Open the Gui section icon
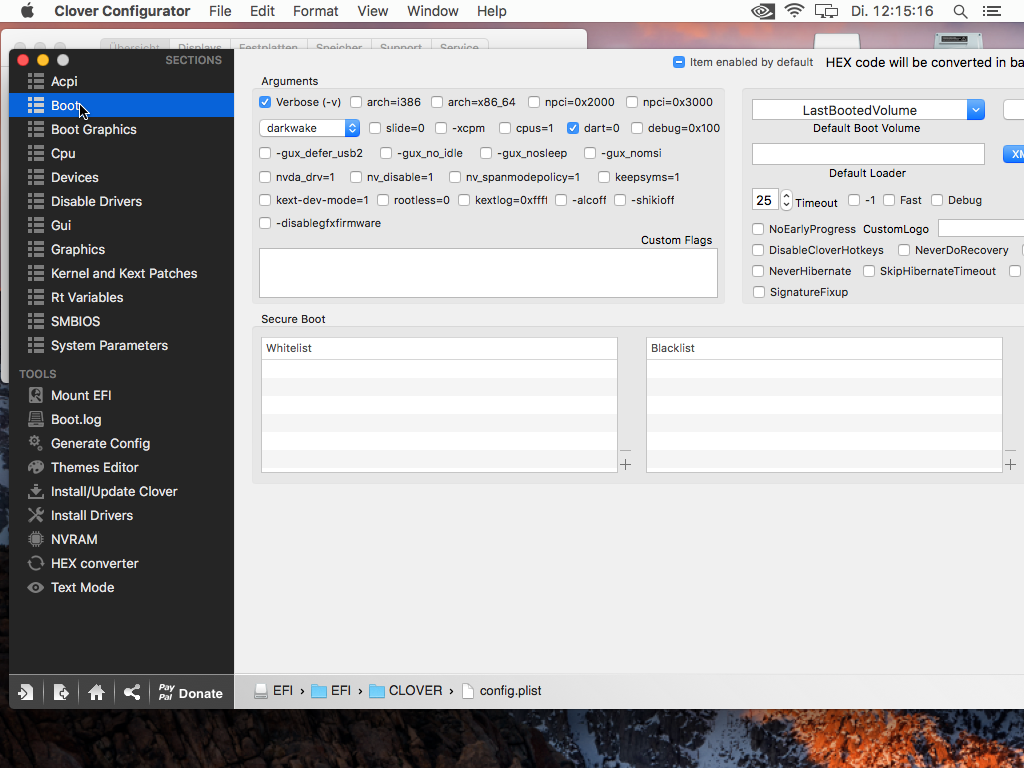 (x=35, y=225)
